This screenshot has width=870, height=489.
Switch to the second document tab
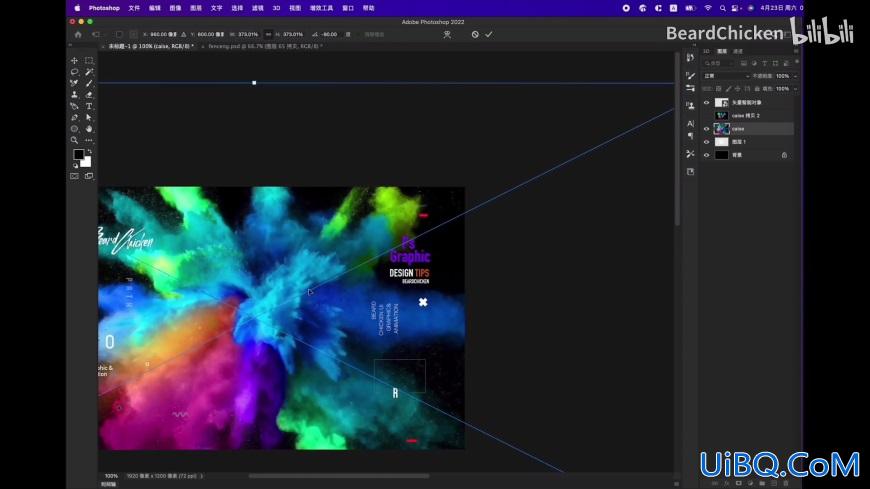pos(265,47)
